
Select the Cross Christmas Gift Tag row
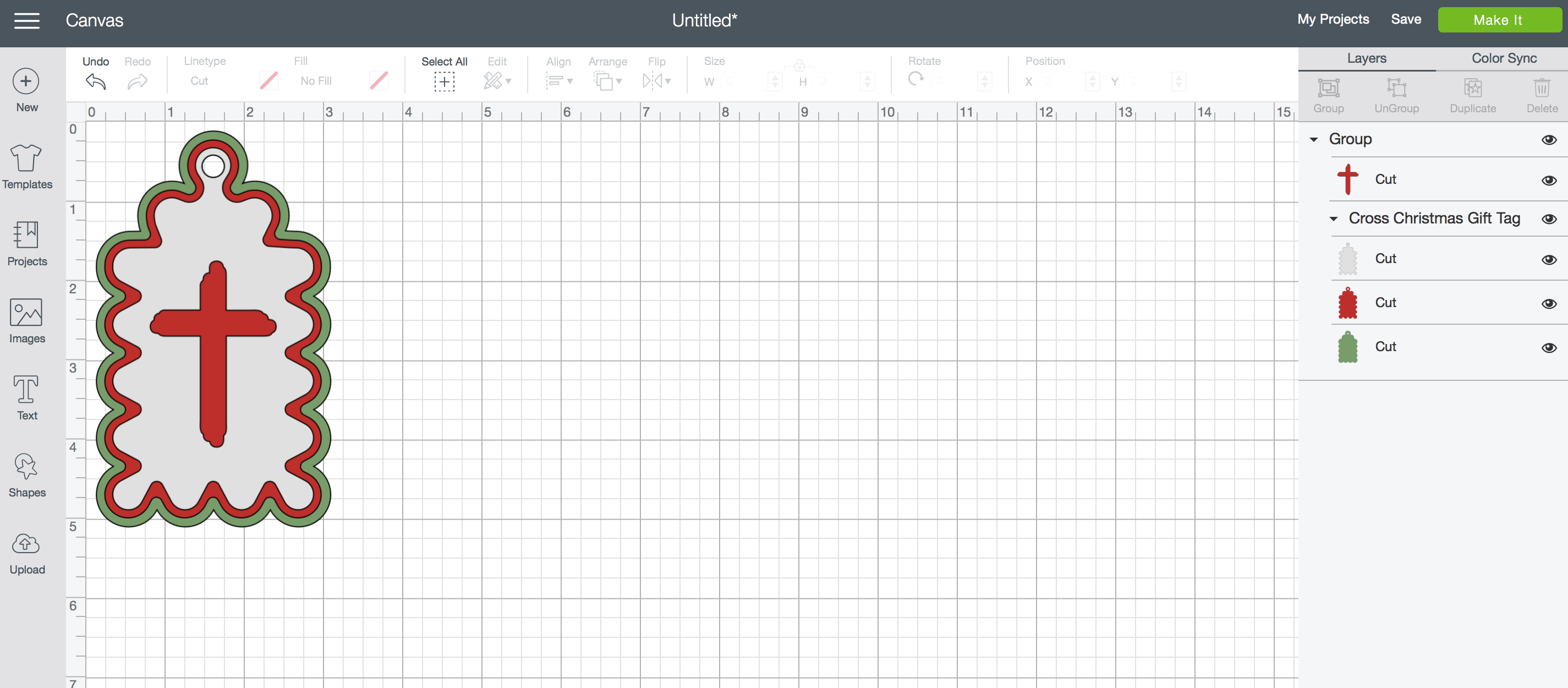[x=1434, y=219]
